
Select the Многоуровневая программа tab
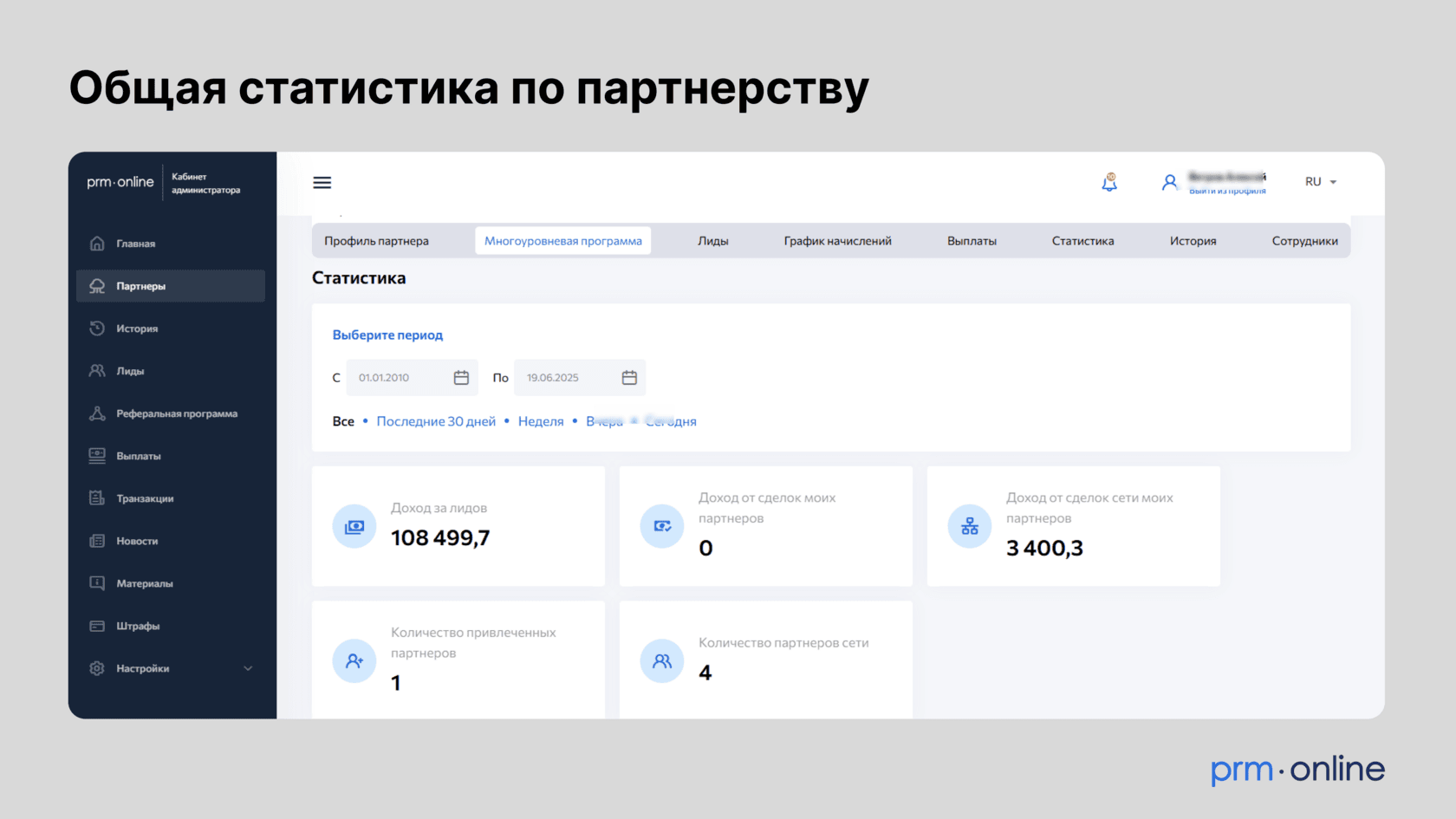(563, 241)
